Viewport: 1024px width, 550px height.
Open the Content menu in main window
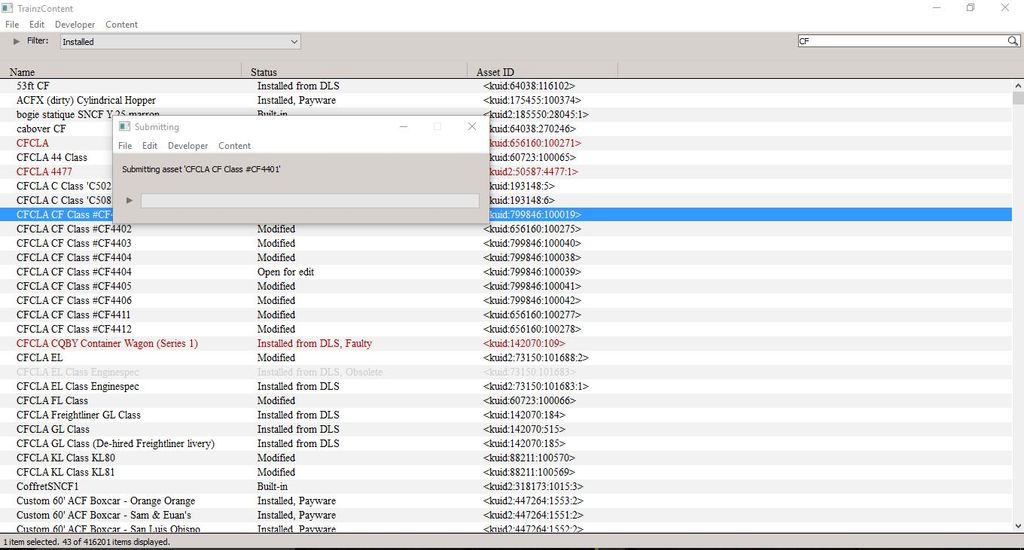[x=121, y=24]
